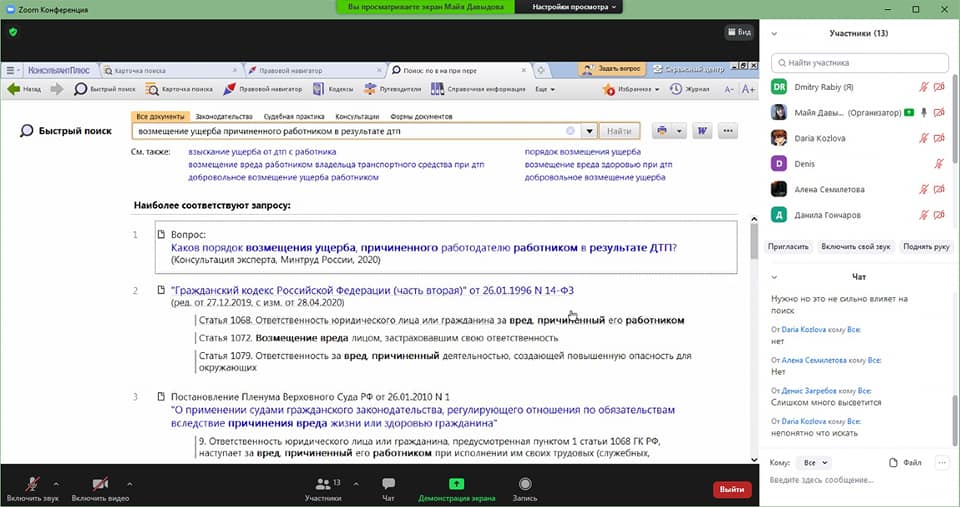
Task: Turn on camera with Включить видео
Action: 100,484
